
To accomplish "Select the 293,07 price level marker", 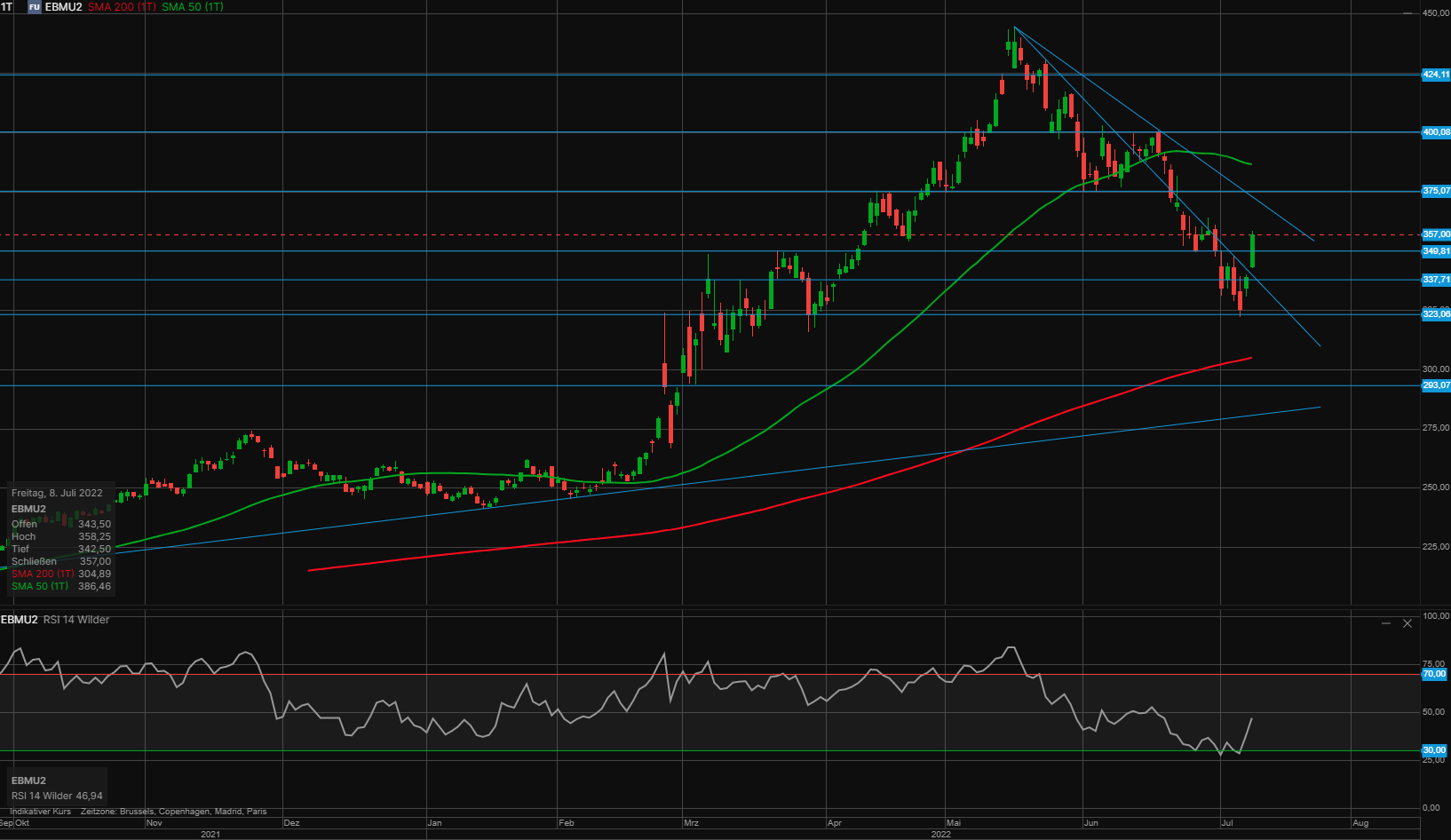I will pyautogui.click(x=1435, y=385).
